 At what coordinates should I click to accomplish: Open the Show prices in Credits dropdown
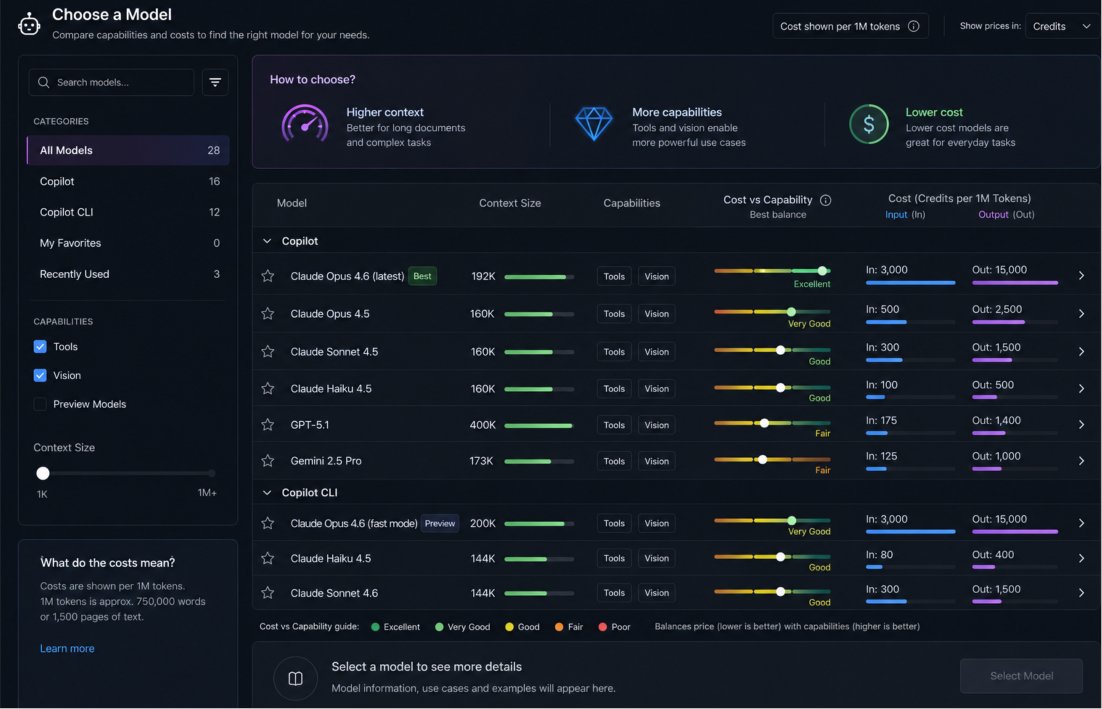[1061, 26]
